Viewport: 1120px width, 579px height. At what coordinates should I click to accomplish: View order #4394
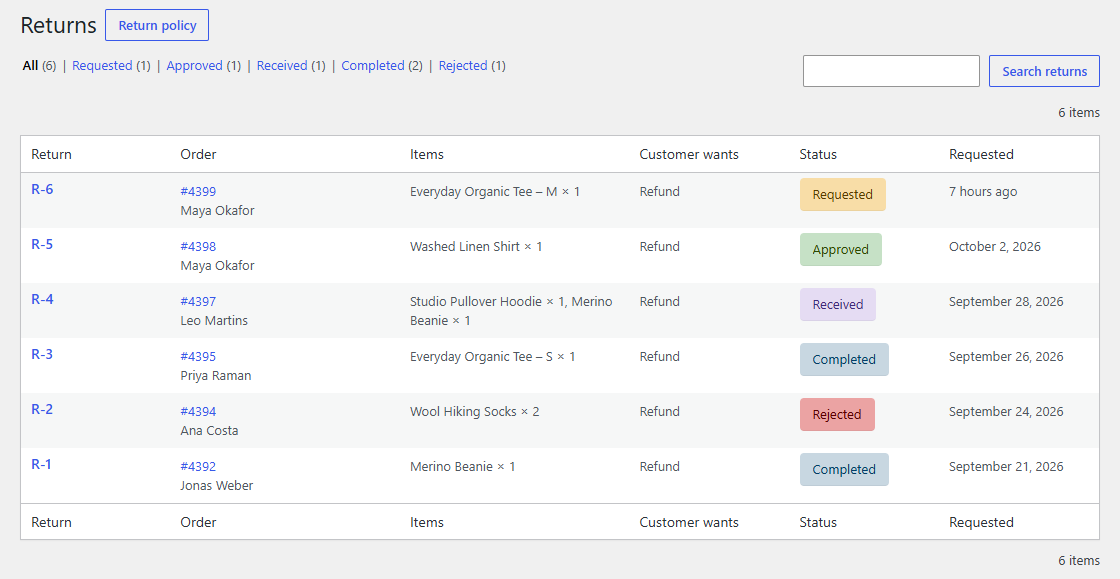(198, 411)
